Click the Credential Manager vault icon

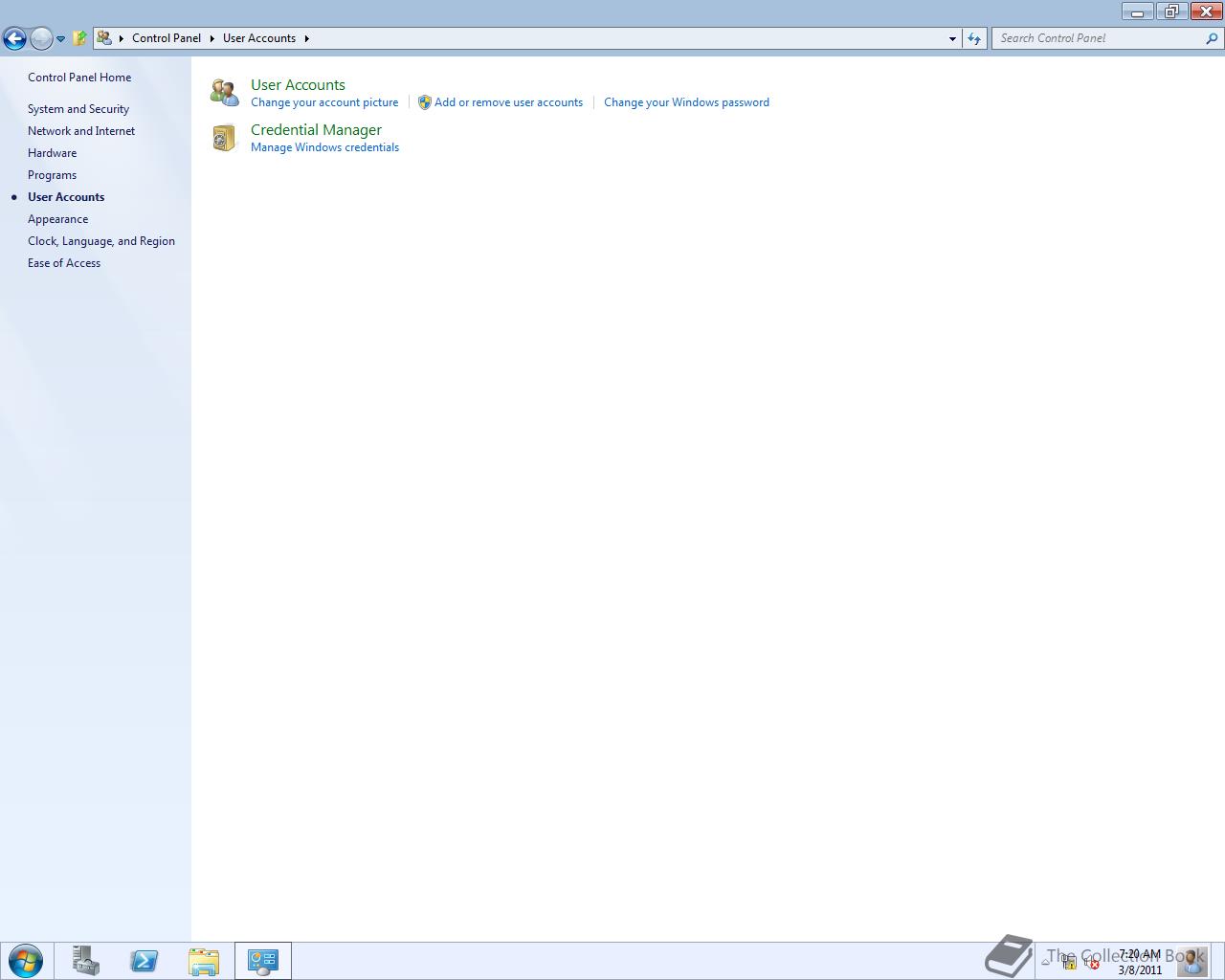coord(224,139)
